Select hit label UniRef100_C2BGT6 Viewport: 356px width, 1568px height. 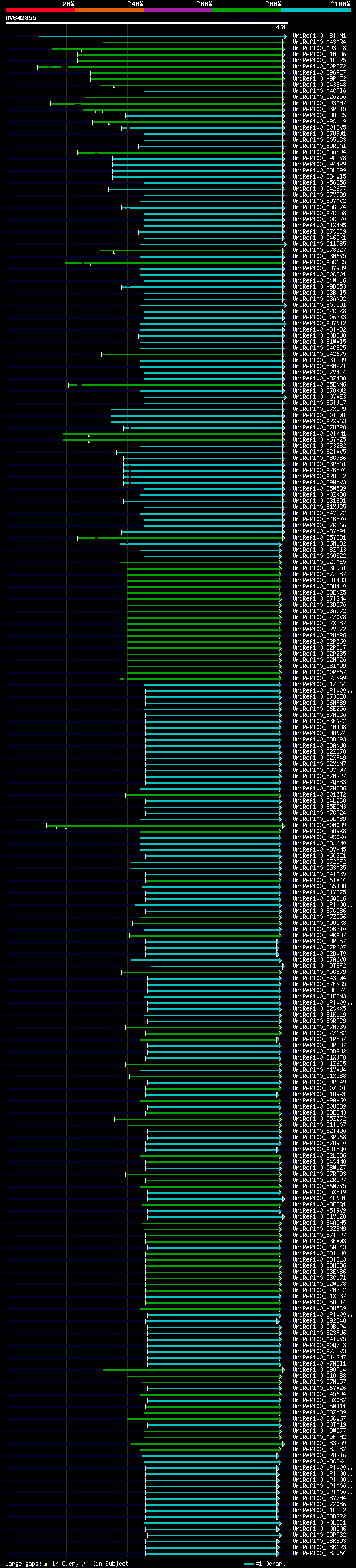tap(319, 1455)
